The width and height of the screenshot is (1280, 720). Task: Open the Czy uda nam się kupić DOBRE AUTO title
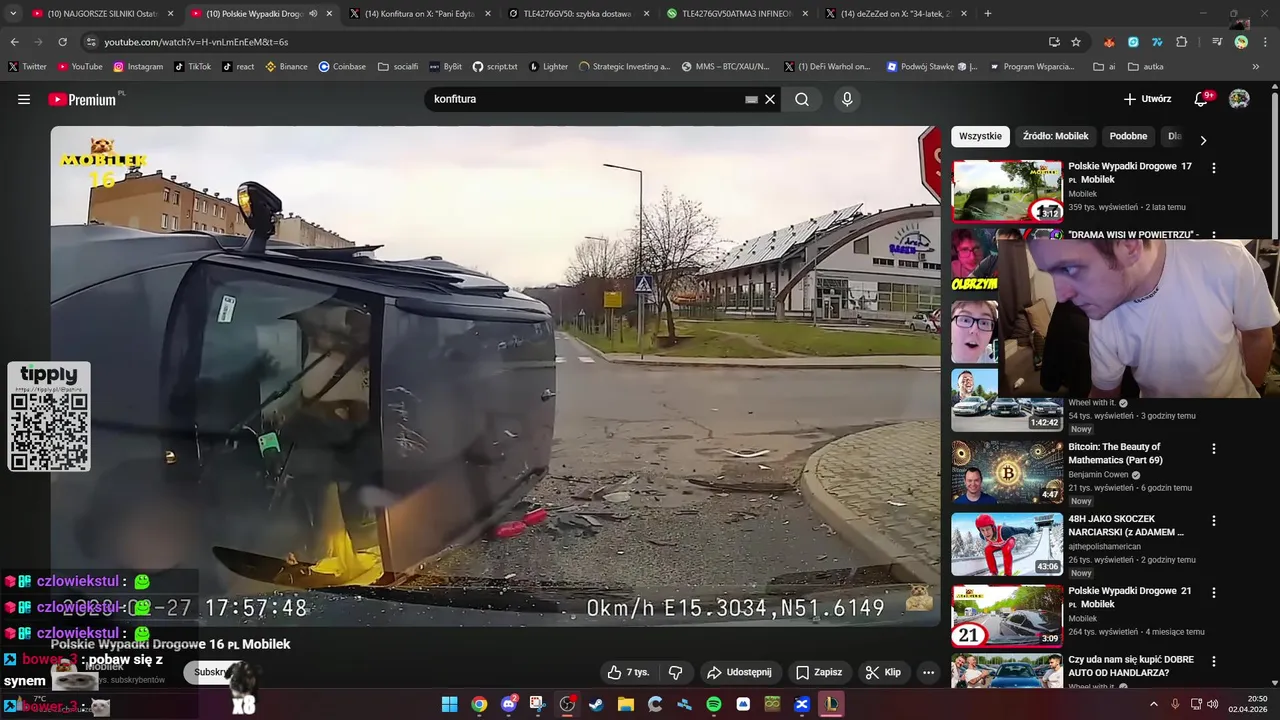[1131, 666]
